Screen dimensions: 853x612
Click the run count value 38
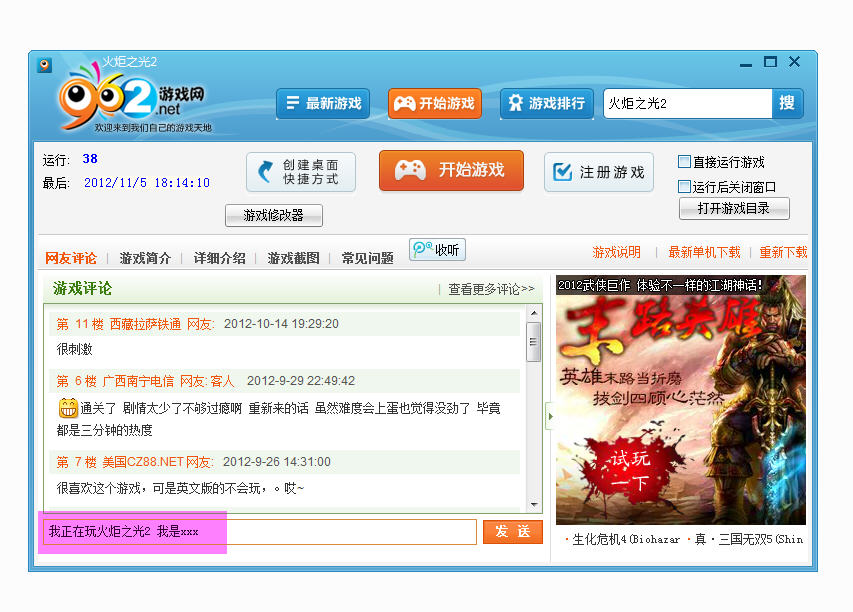click(x=90, y=159)
